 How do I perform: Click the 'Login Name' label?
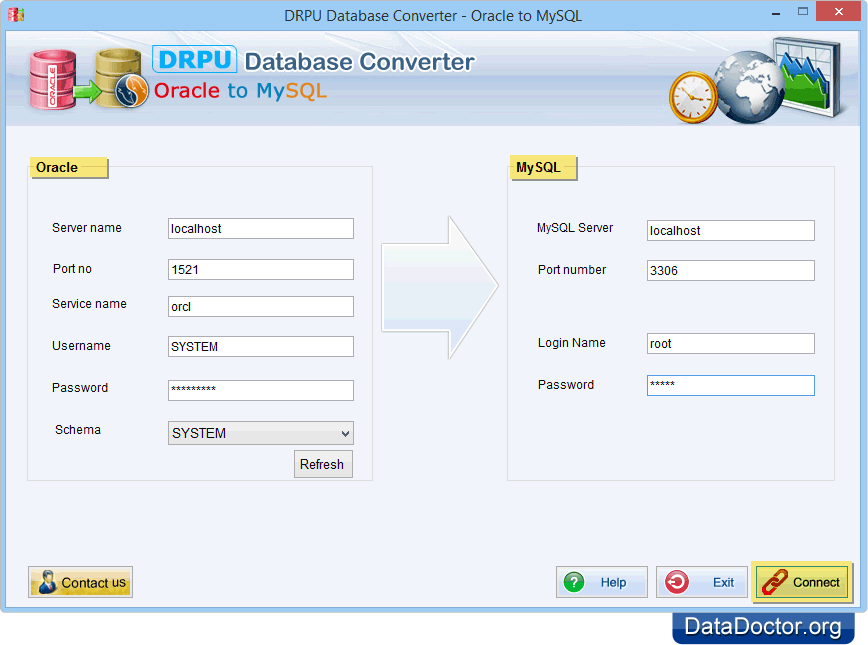572,343
